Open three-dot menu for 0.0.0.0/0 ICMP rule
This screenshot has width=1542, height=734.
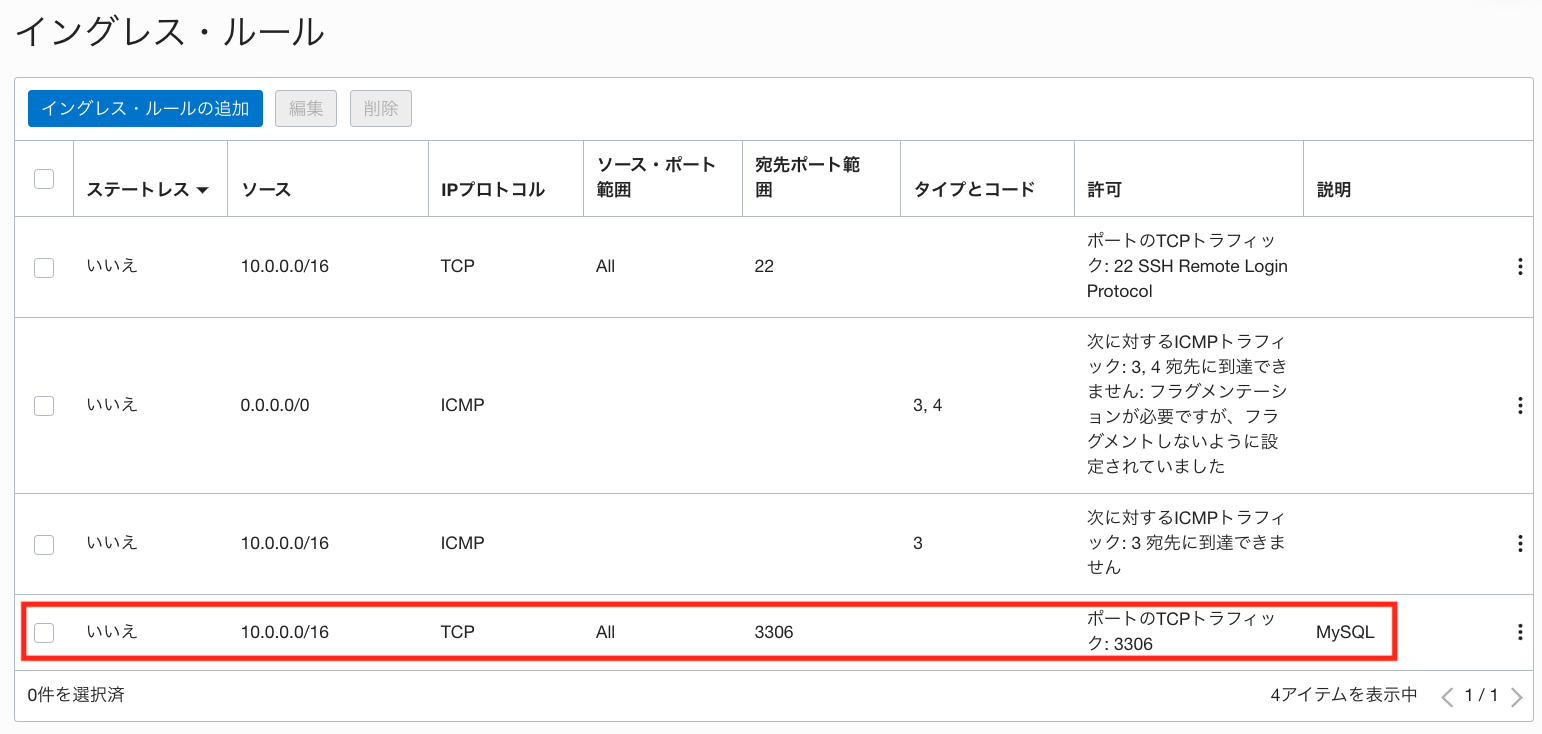point(1519,405)
